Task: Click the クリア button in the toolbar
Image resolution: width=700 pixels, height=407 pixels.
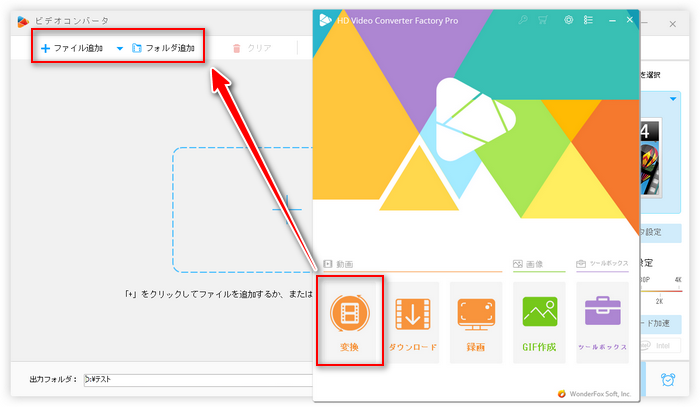Action: pyautogui.click(x=252, y=48)
